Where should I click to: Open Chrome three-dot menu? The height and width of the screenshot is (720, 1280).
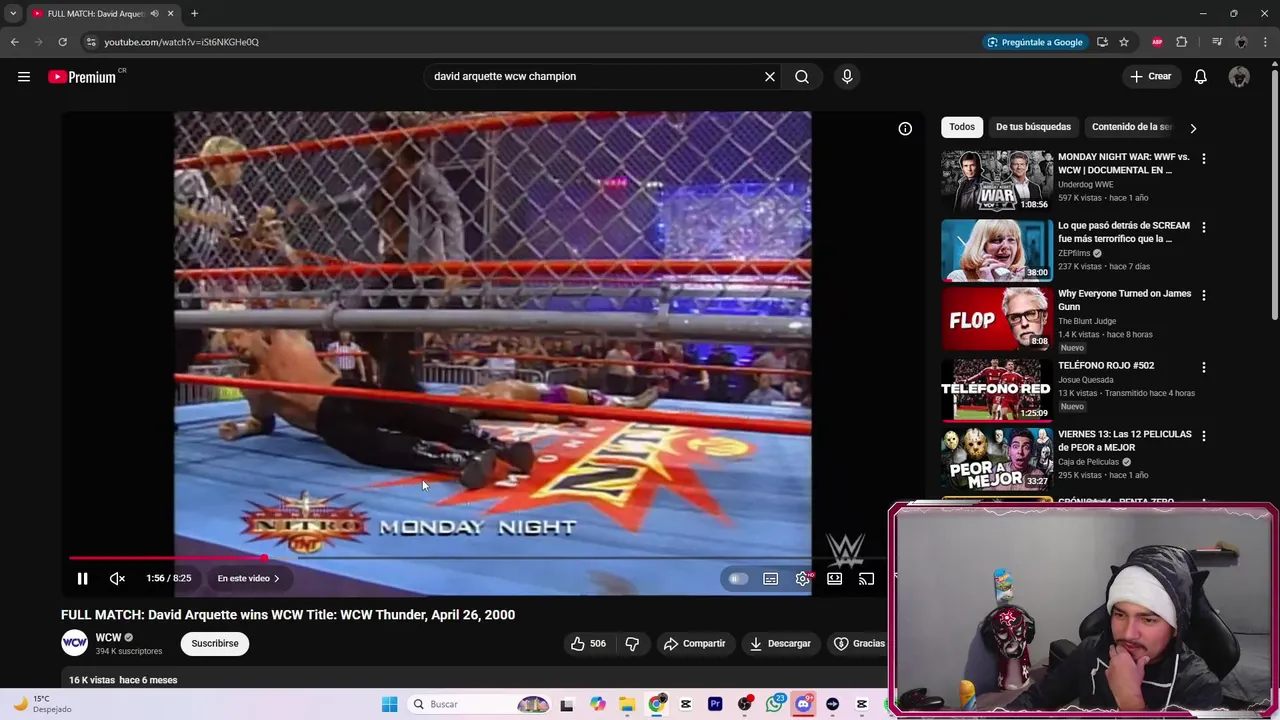tap(1266, 42)
